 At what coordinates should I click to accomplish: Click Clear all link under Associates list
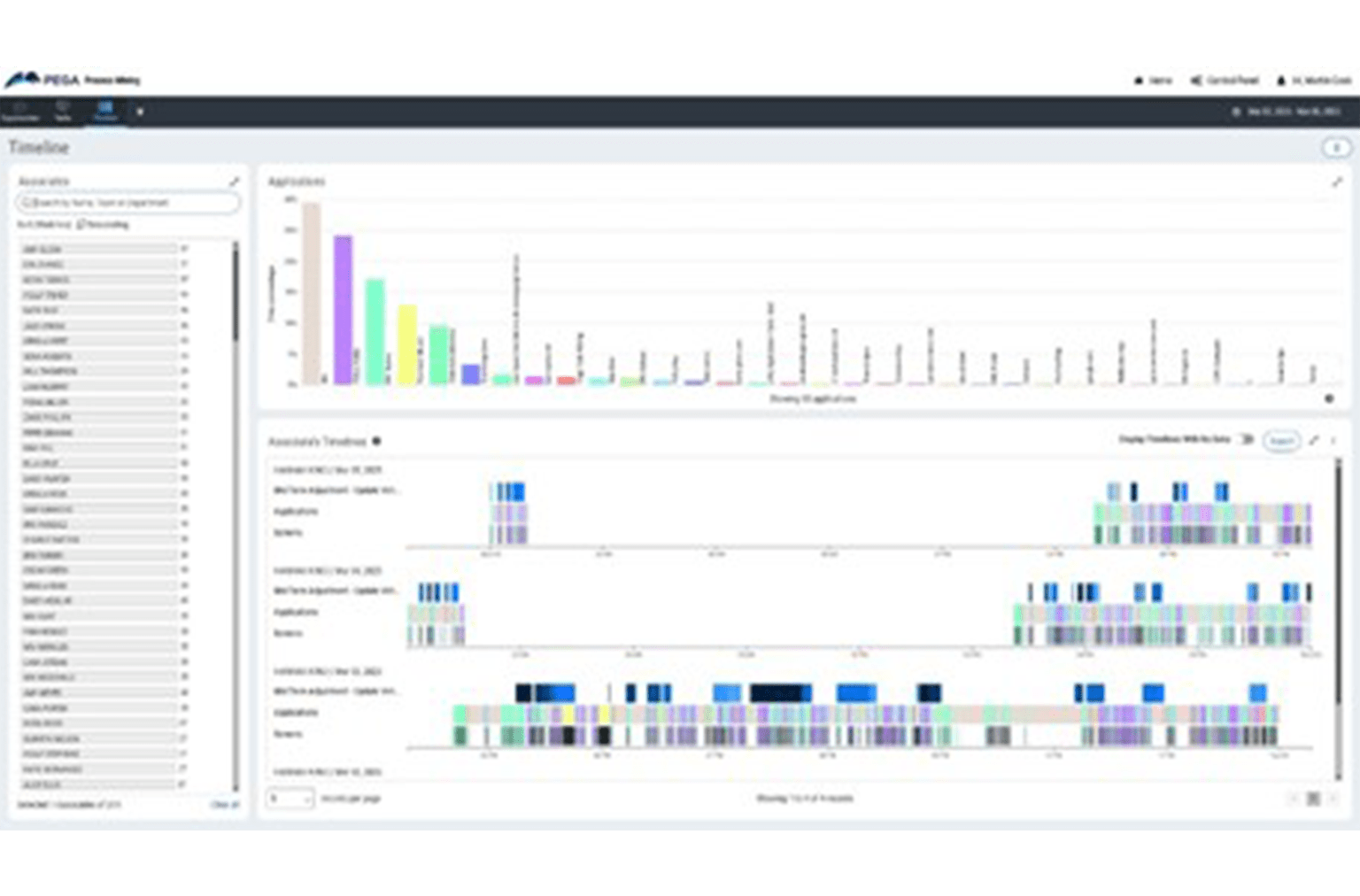click(x=225, y=805)
